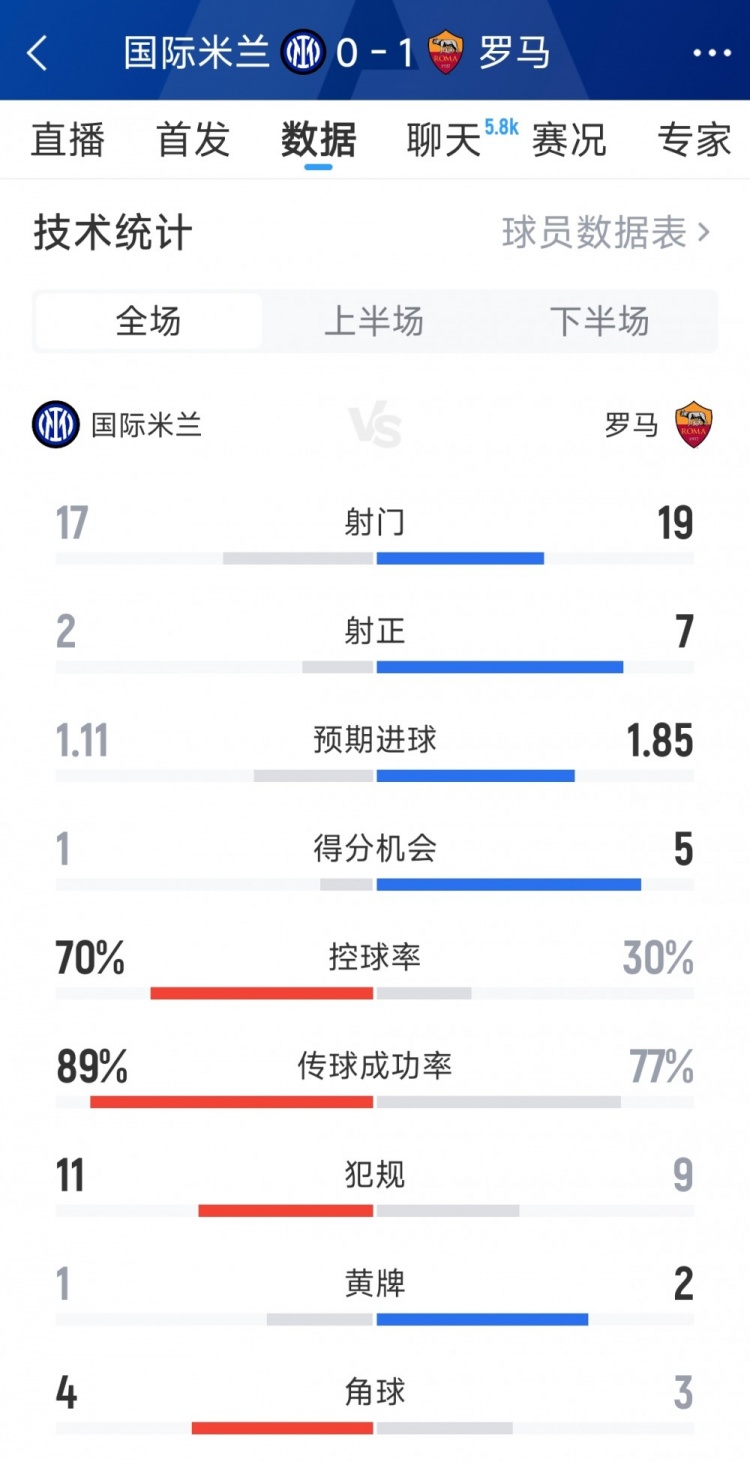Switch to the 首发 lineups tab
Image resolution: width=750 pixels, height=1462 pixels.
(191, 141)
